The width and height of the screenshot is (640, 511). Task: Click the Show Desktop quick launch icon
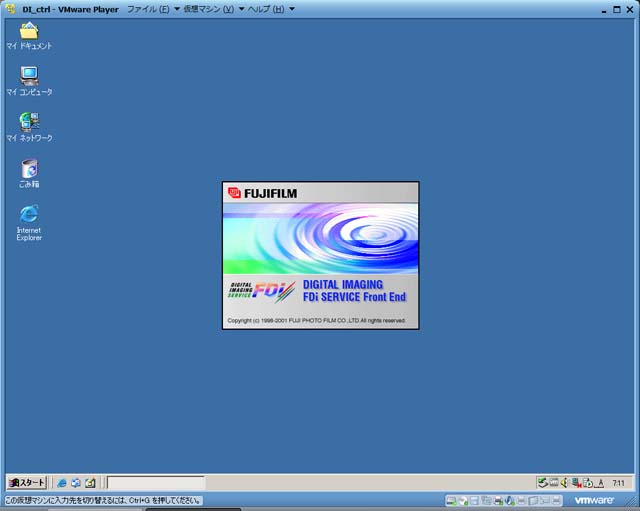coord(90,483)
